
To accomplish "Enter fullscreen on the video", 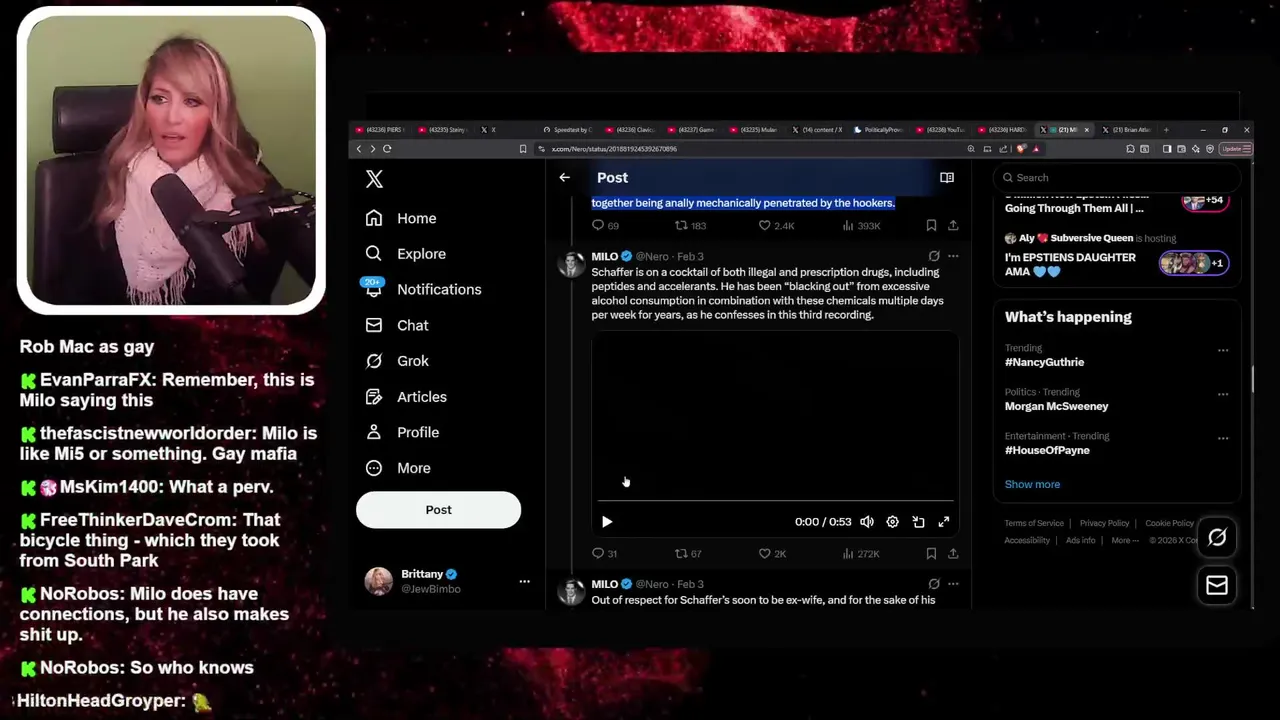I will 944,522.
